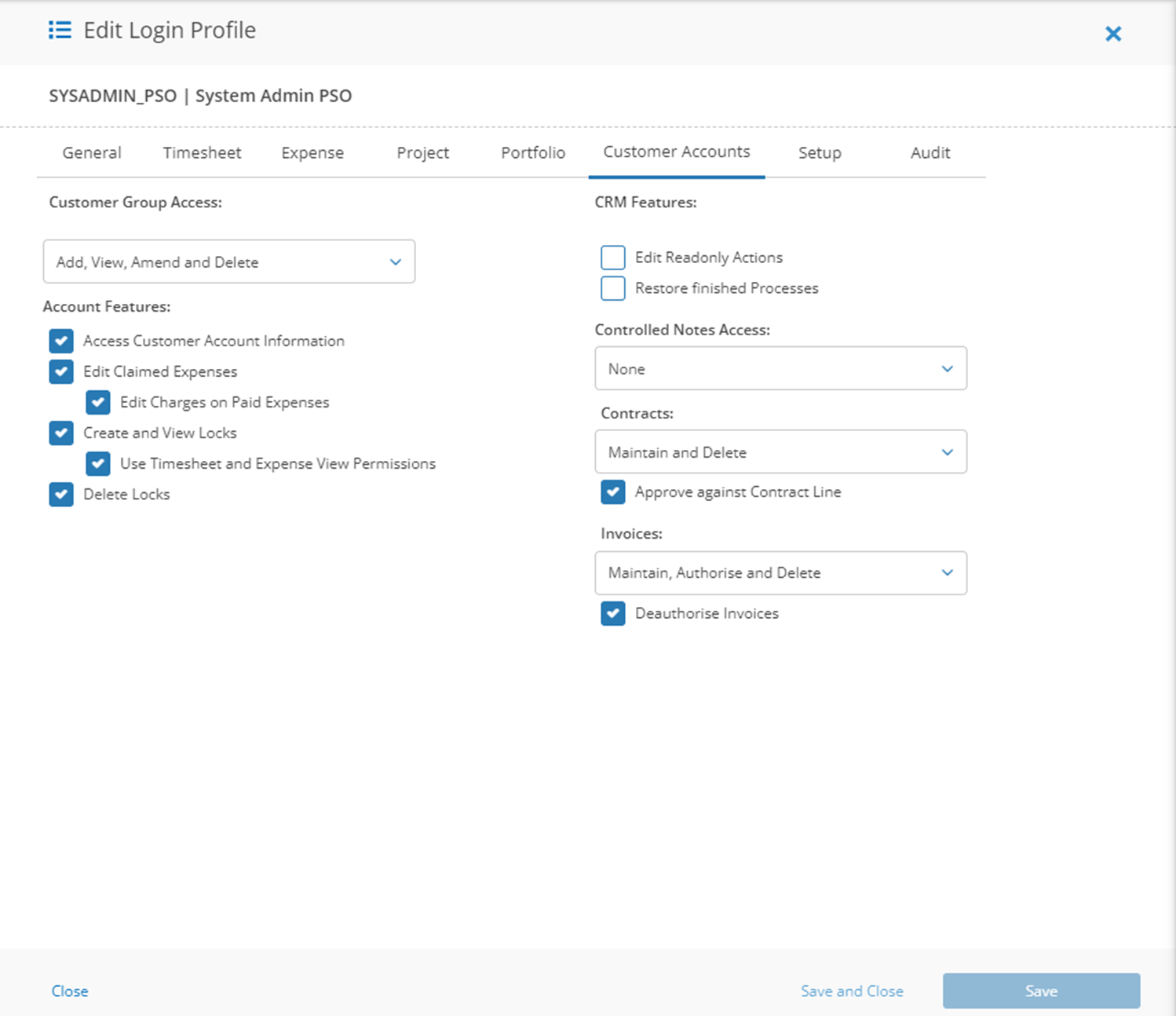Close the dialog with the X icon
The height and width of the screenshot is (1016, 1176).
(x=1112, y=34)
